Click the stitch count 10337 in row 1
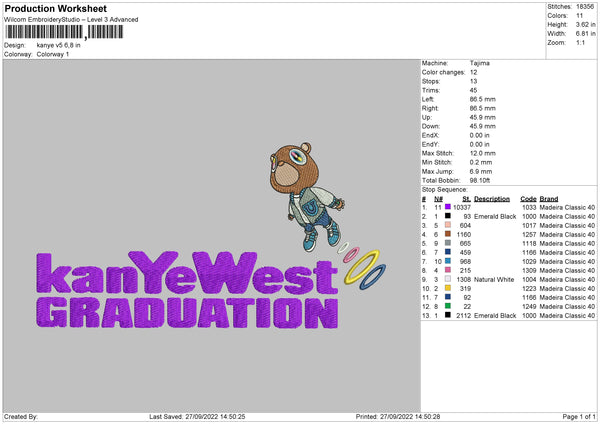Image resolution: width=600 pixels, height=424 pixels. pyautogui.click(x=462, y=207)
